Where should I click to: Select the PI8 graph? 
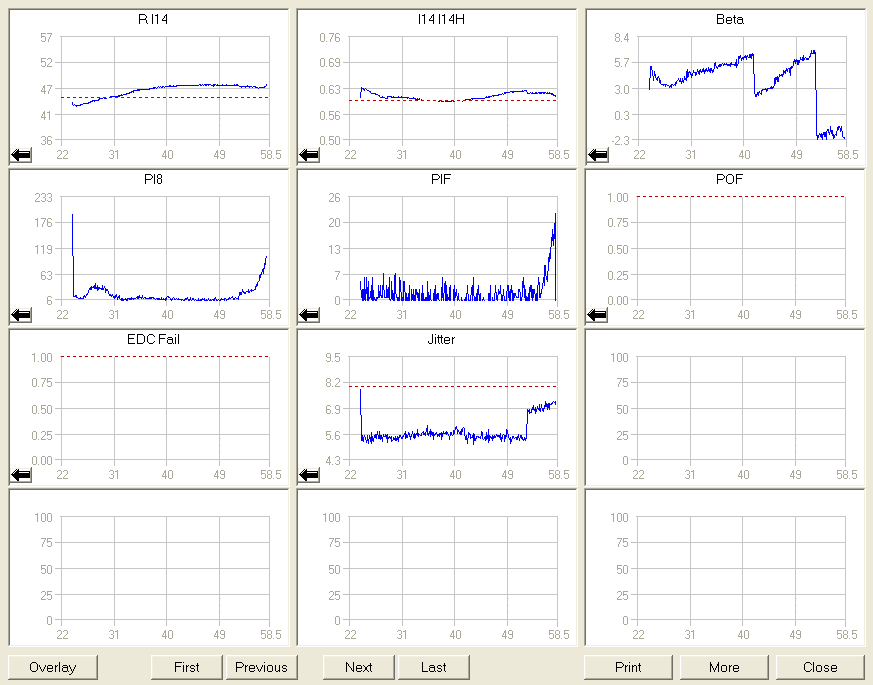click(x=149, y=247)
